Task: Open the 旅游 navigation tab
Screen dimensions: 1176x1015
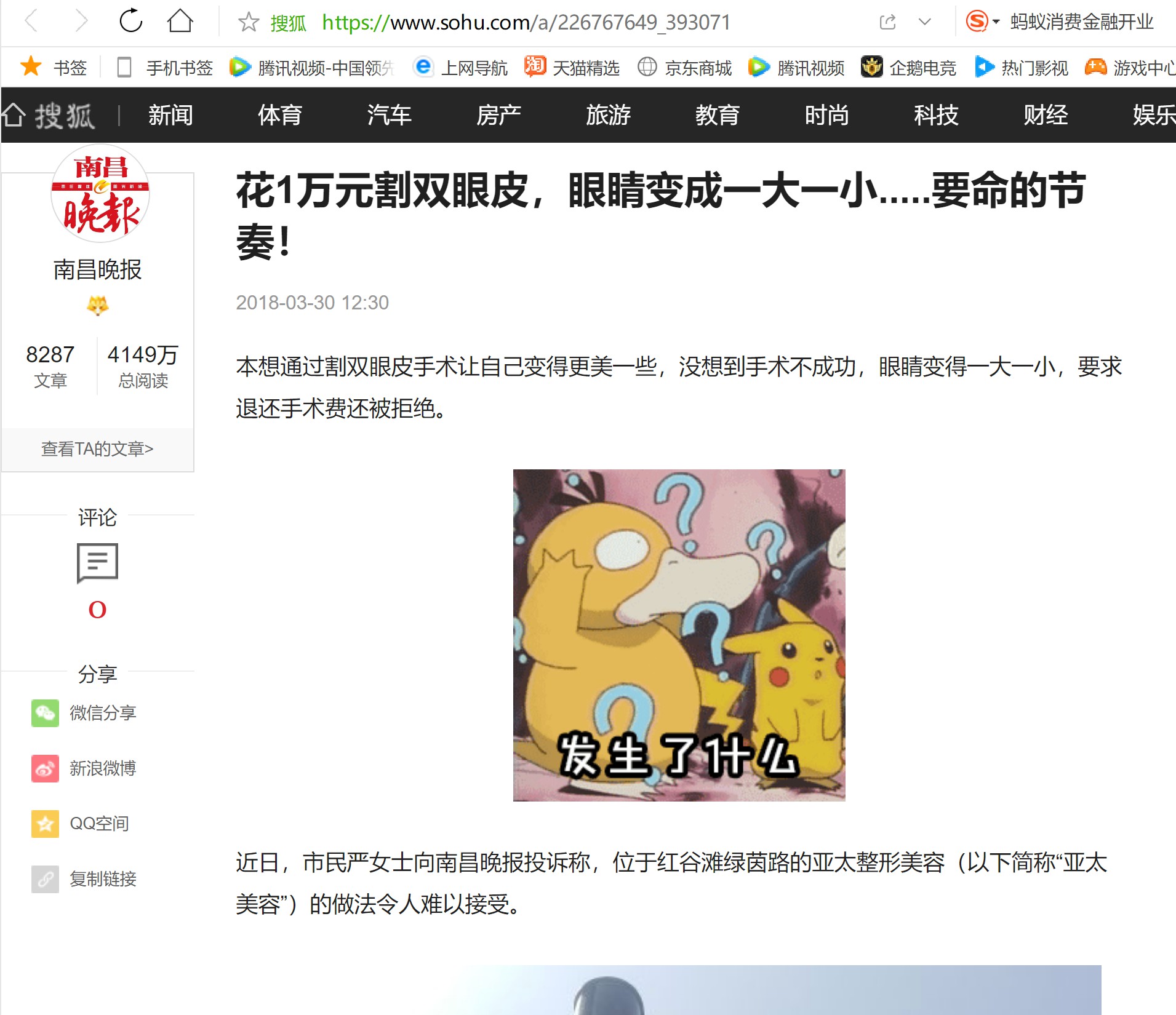Action: tap(608, 115)
